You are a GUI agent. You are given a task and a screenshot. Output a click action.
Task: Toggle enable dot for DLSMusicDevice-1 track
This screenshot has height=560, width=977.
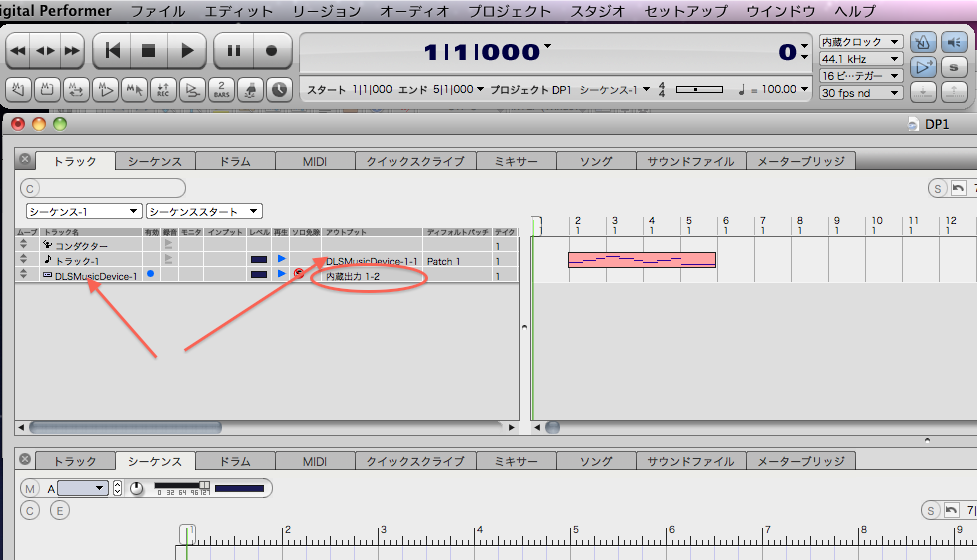click(x=150, y=273)
